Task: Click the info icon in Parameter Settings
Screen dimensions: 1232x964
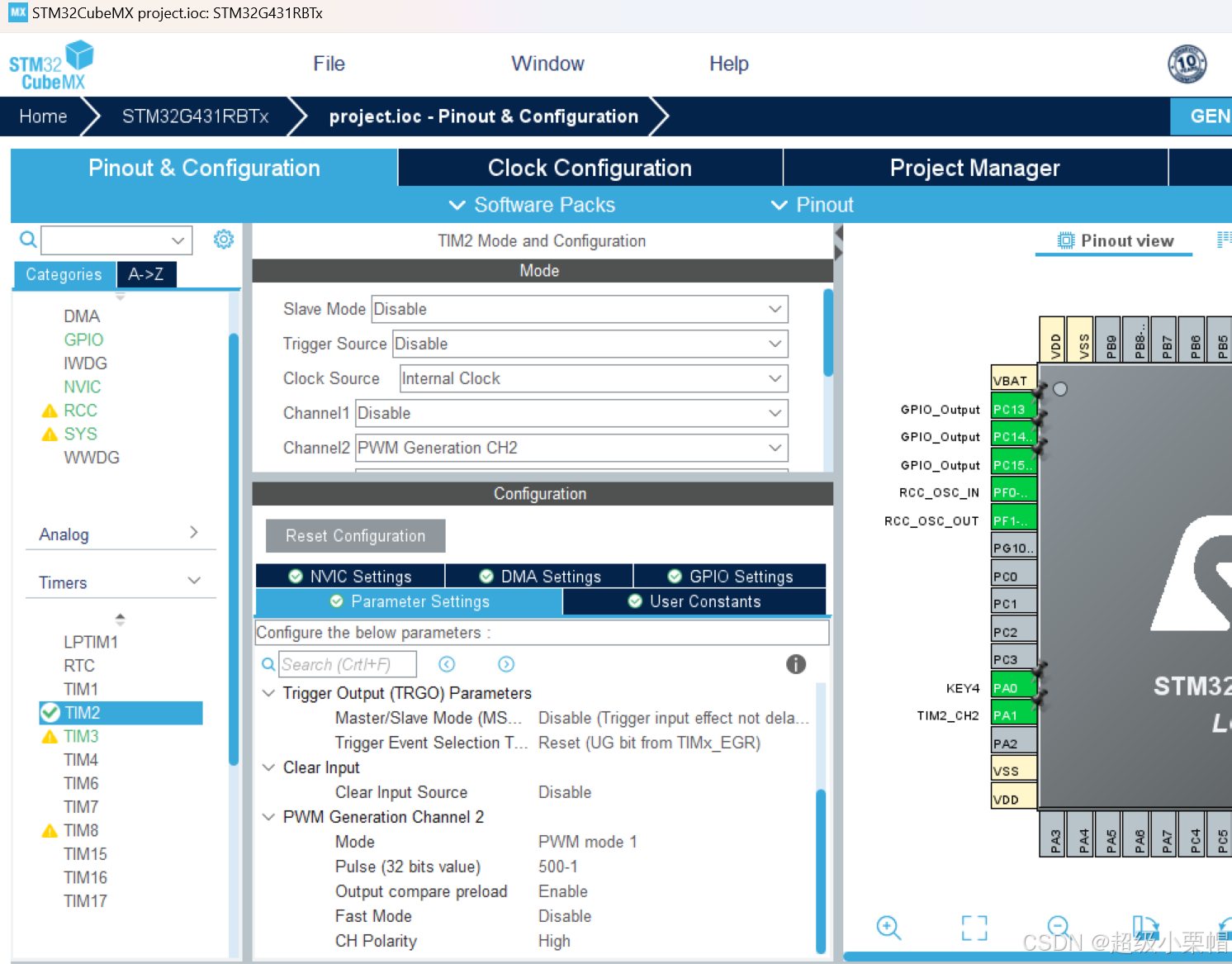Action: pyautogui.click(x=796, y=664)
